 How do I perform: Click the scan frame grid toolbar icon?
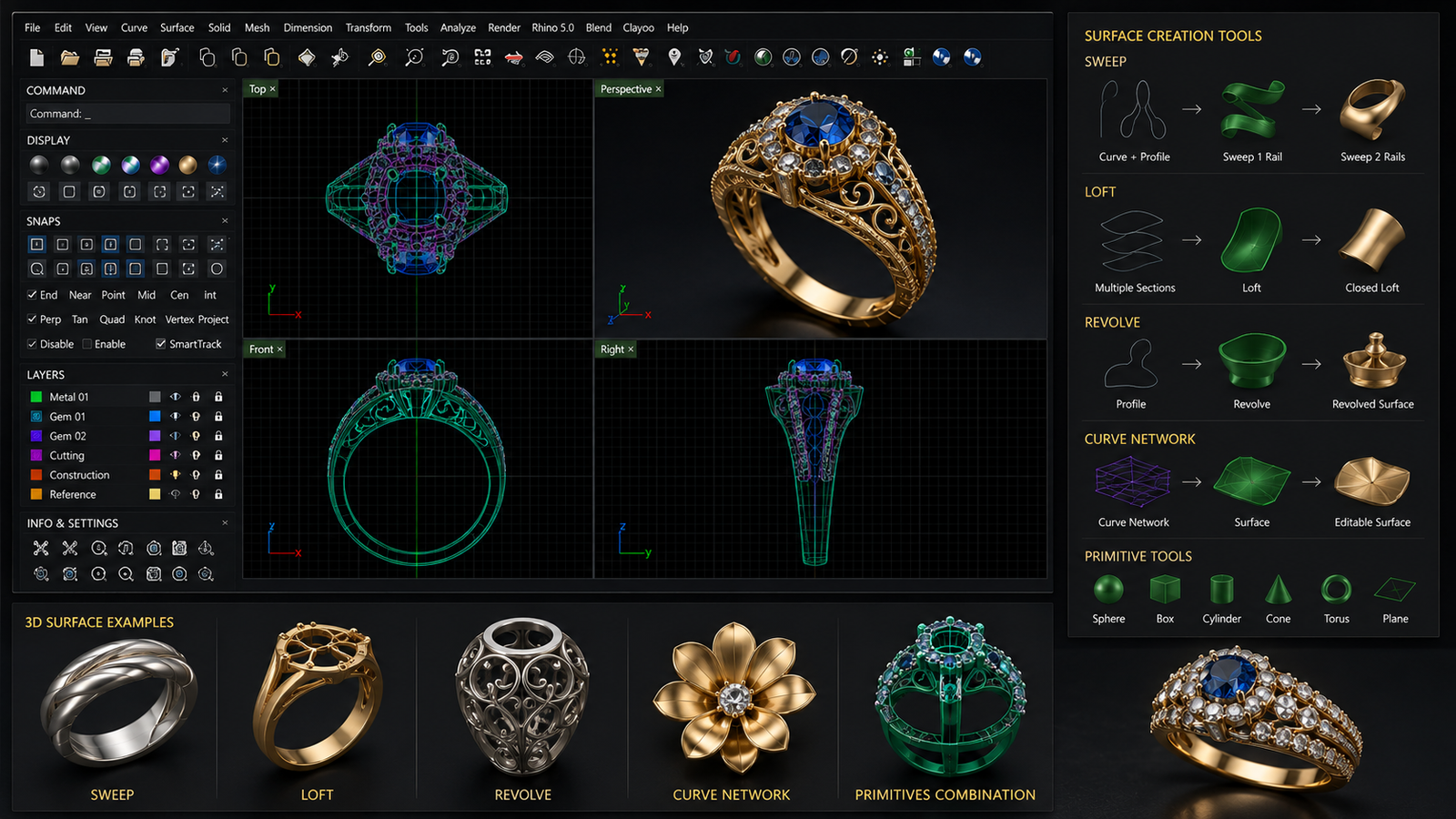[x=482, y=57]
